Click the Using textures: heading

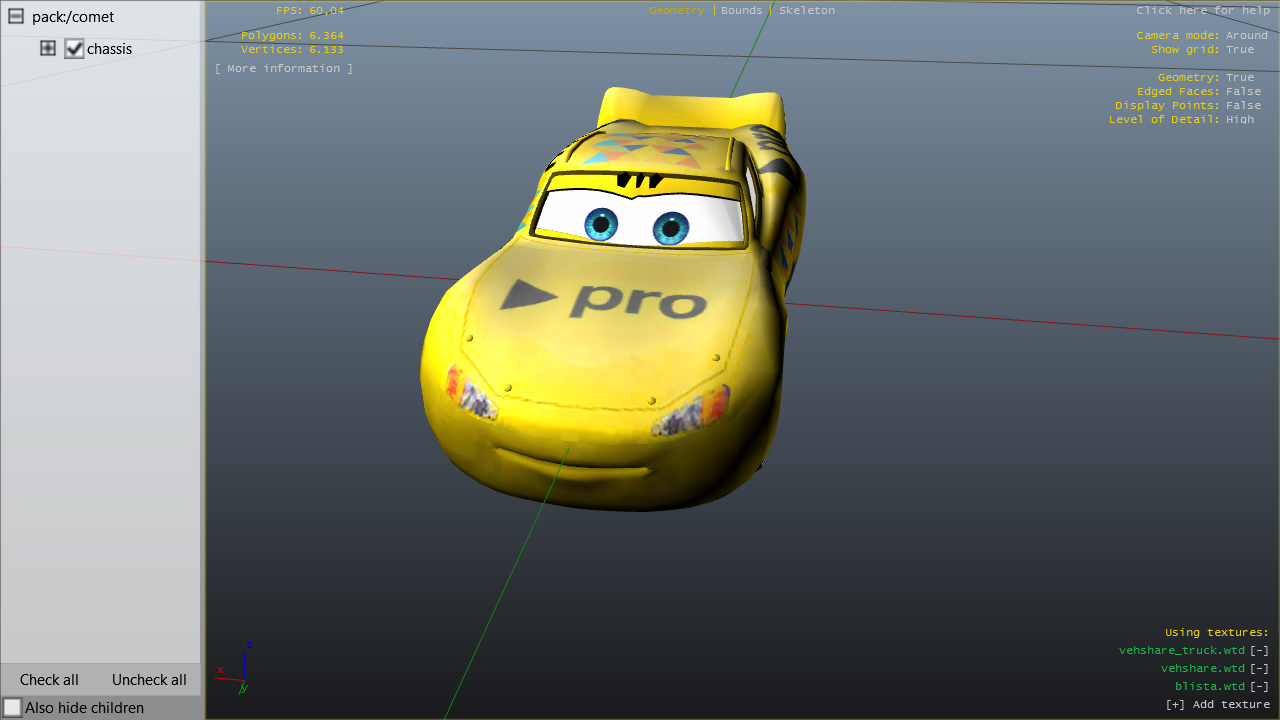1217,632
